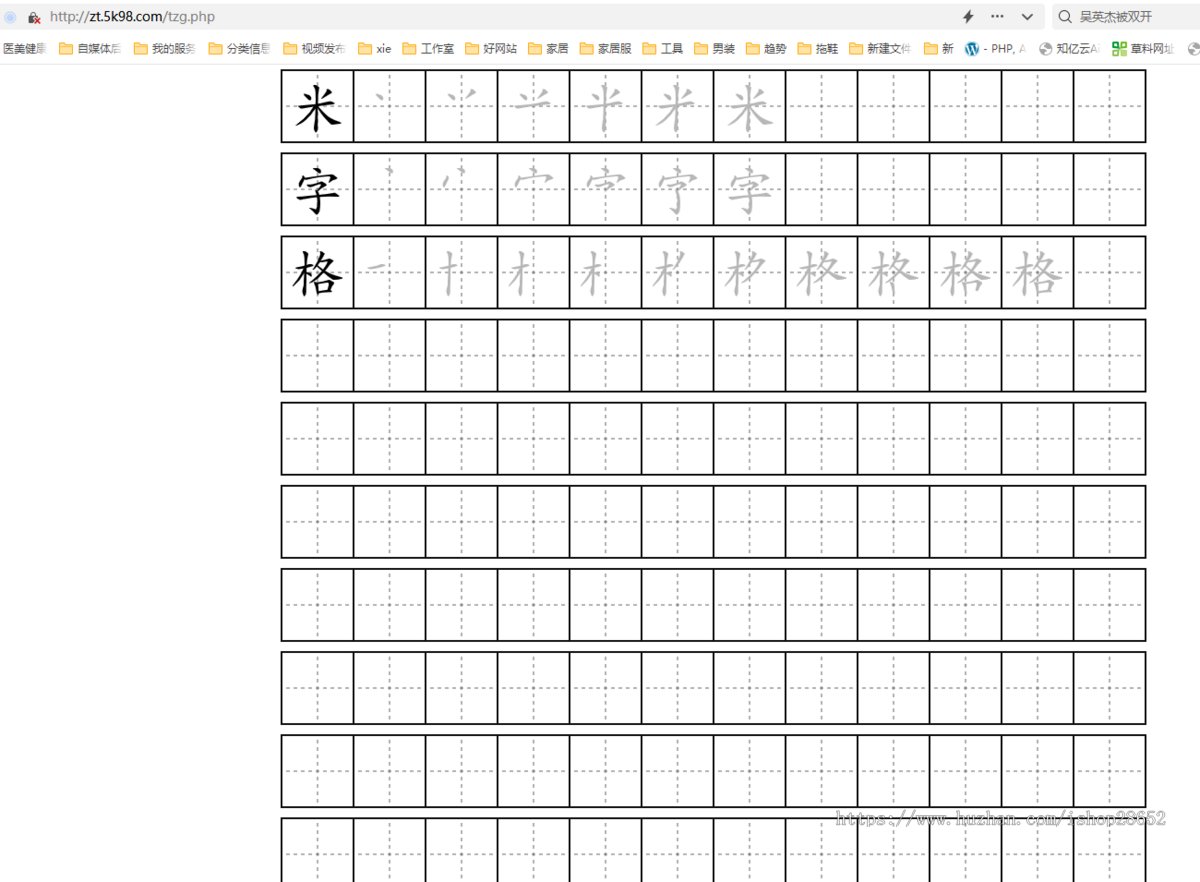The height and width of the screenshot is (882, 1200).
Task: Open the 男装 bookmark folder
Action: (x=715, y=48)
